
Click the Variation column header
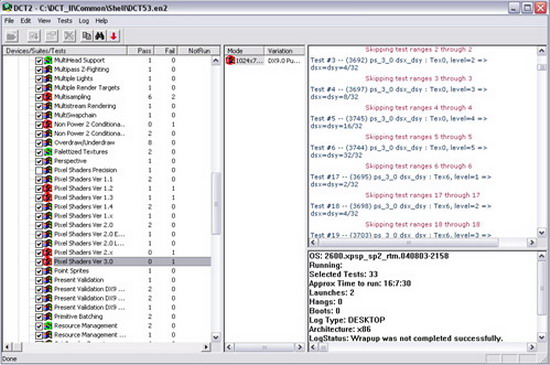click(x=284, y=51)
